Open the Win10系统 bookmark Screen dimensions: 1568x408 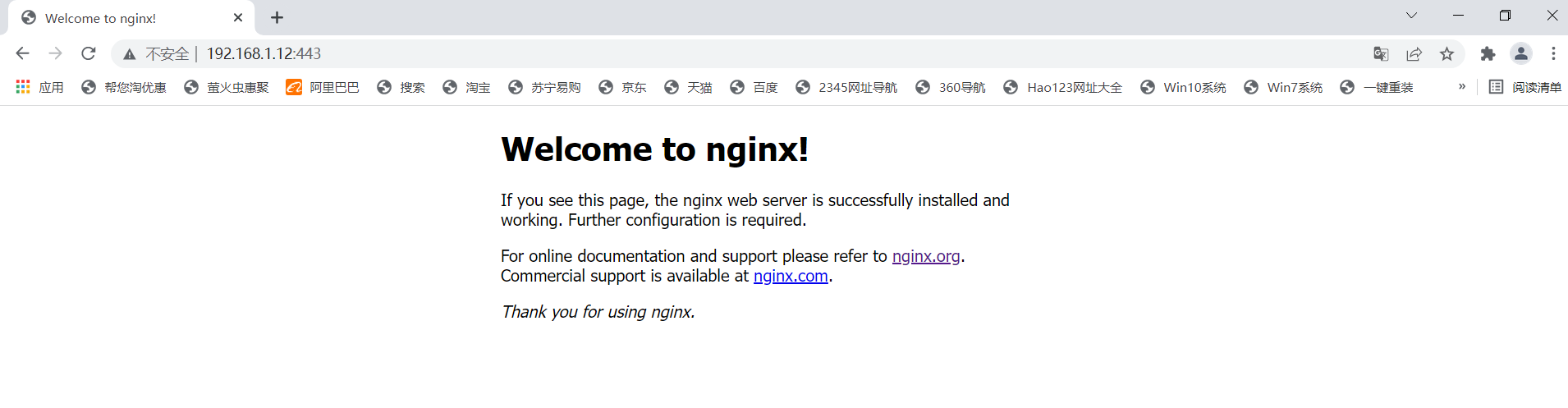point(1183,87)
